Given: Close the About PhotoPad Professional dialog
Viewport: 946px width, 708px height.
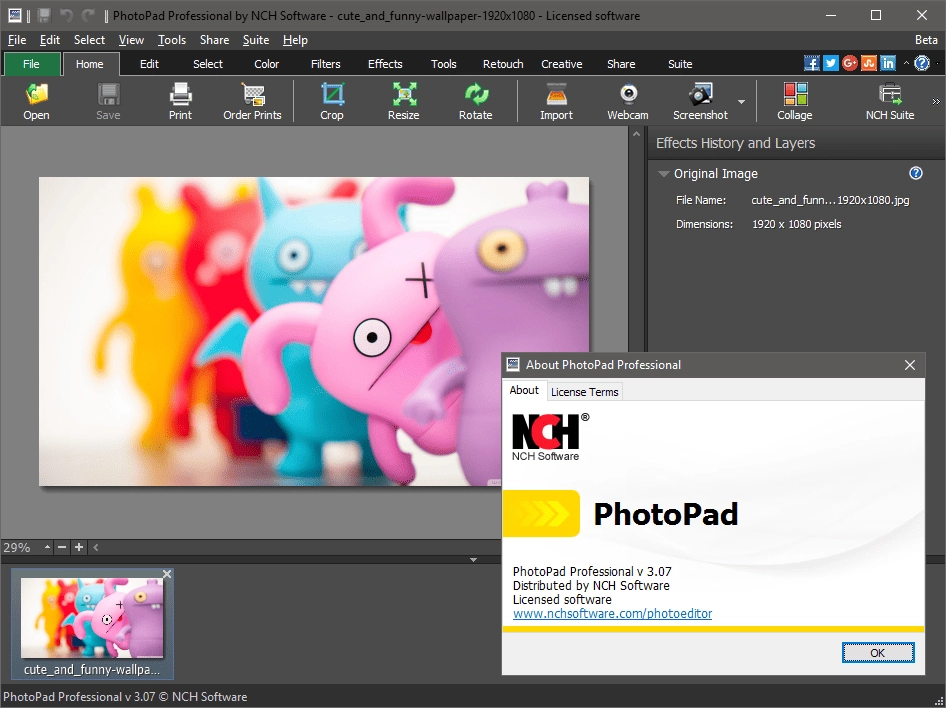Looking at the screenshot, I should click(x=910, y=365).
